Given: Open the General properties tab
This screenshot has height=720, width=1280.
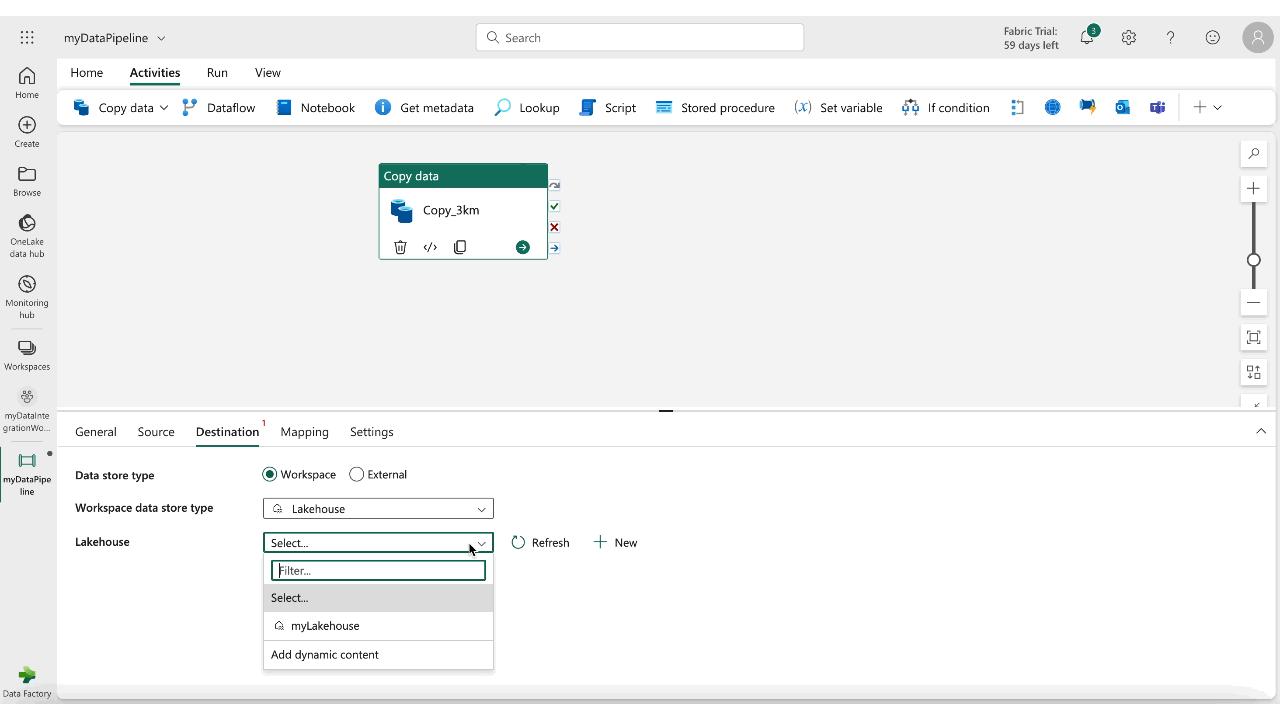Looking at the screenshot, I should pyautogui.click(x=96, y=432).
